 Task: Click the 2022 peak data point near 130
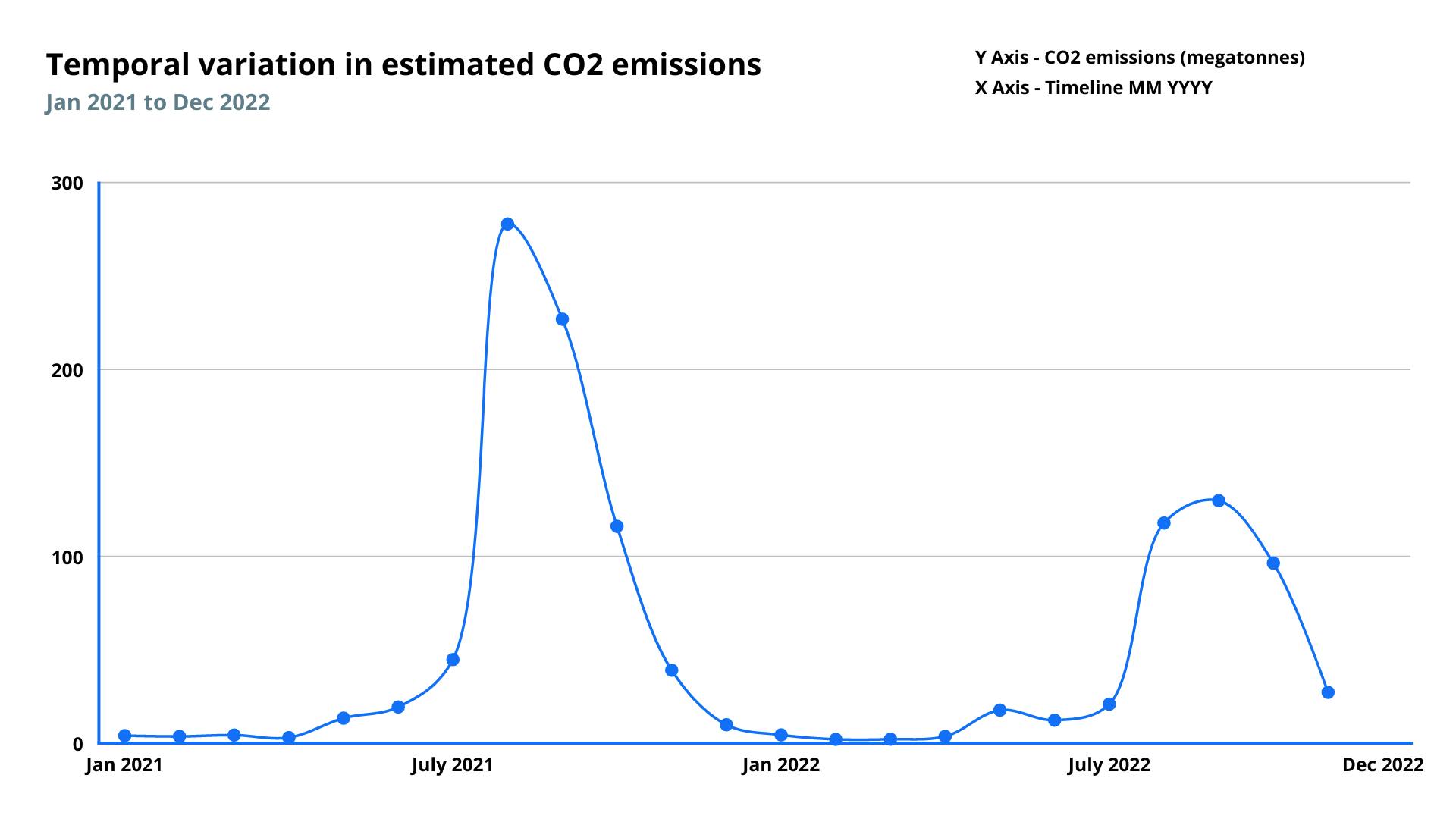[x=1219, y=500]
